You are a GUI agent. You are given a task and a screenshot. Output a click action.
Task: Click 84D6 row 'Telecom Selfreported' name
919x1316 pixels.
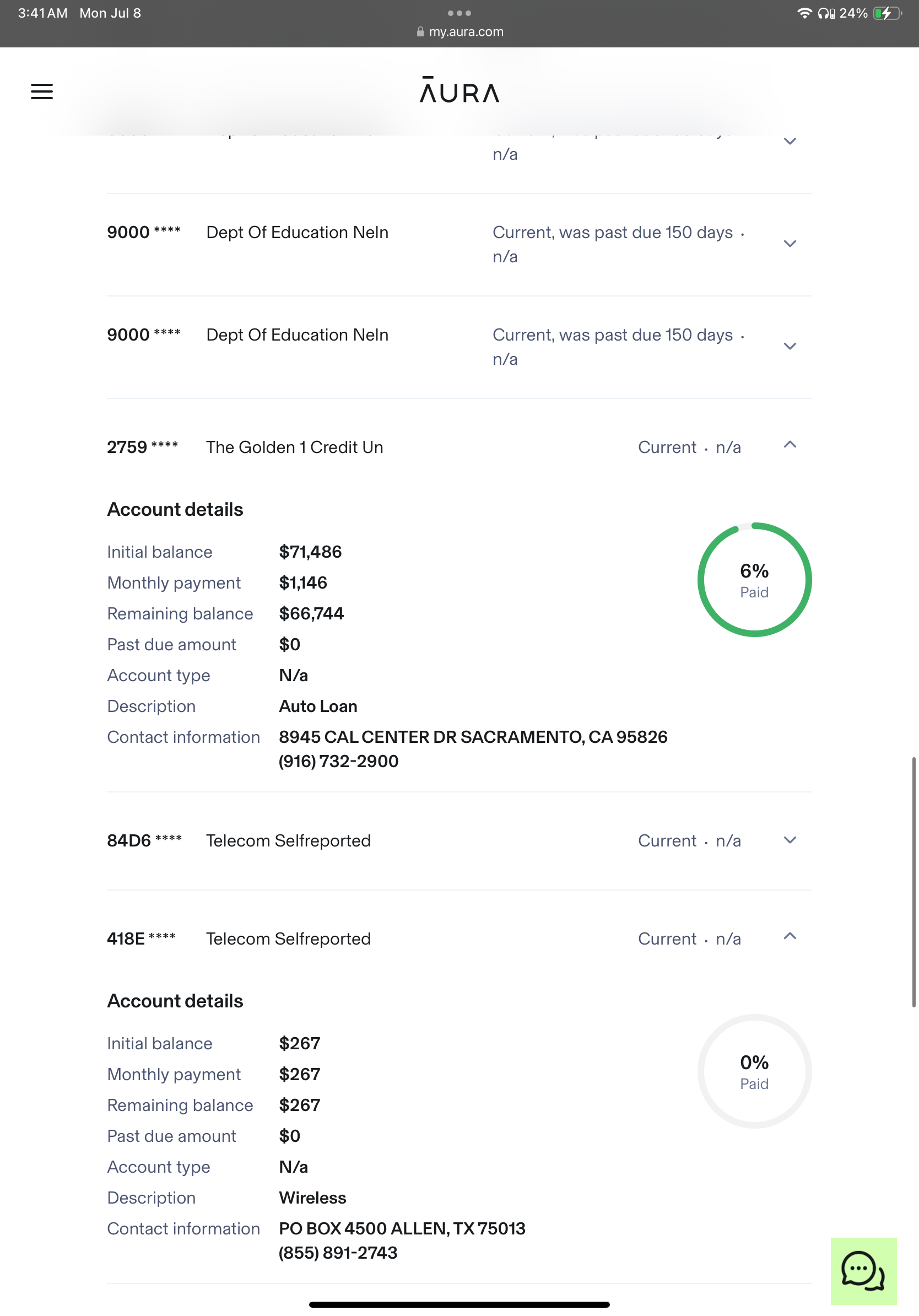click(288, 841)
